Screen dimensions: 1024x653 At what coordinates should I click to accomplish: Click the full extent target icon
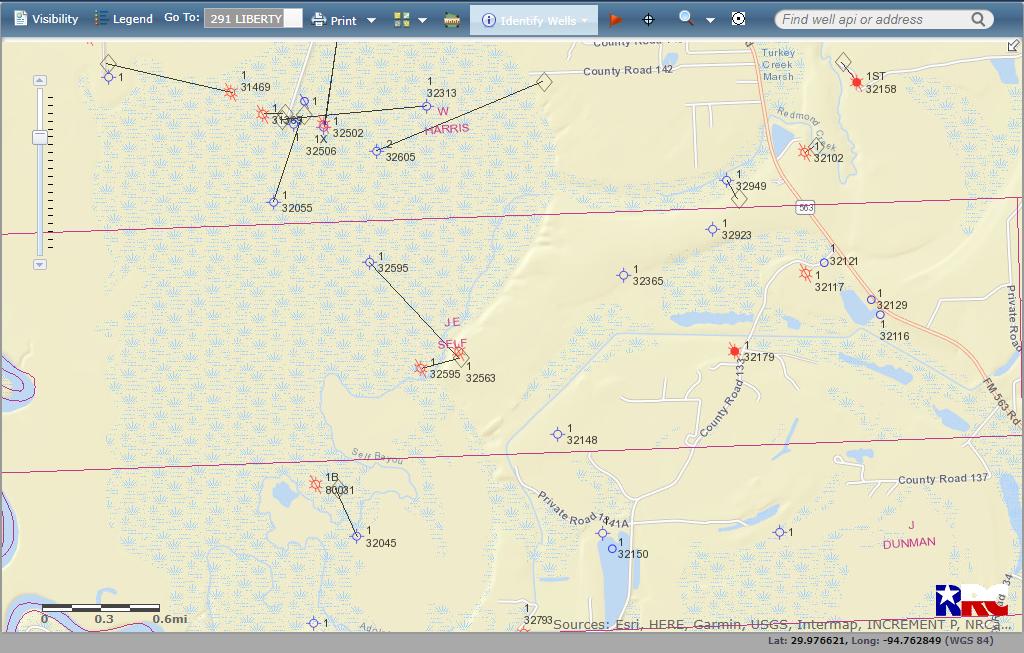(738, 19)
